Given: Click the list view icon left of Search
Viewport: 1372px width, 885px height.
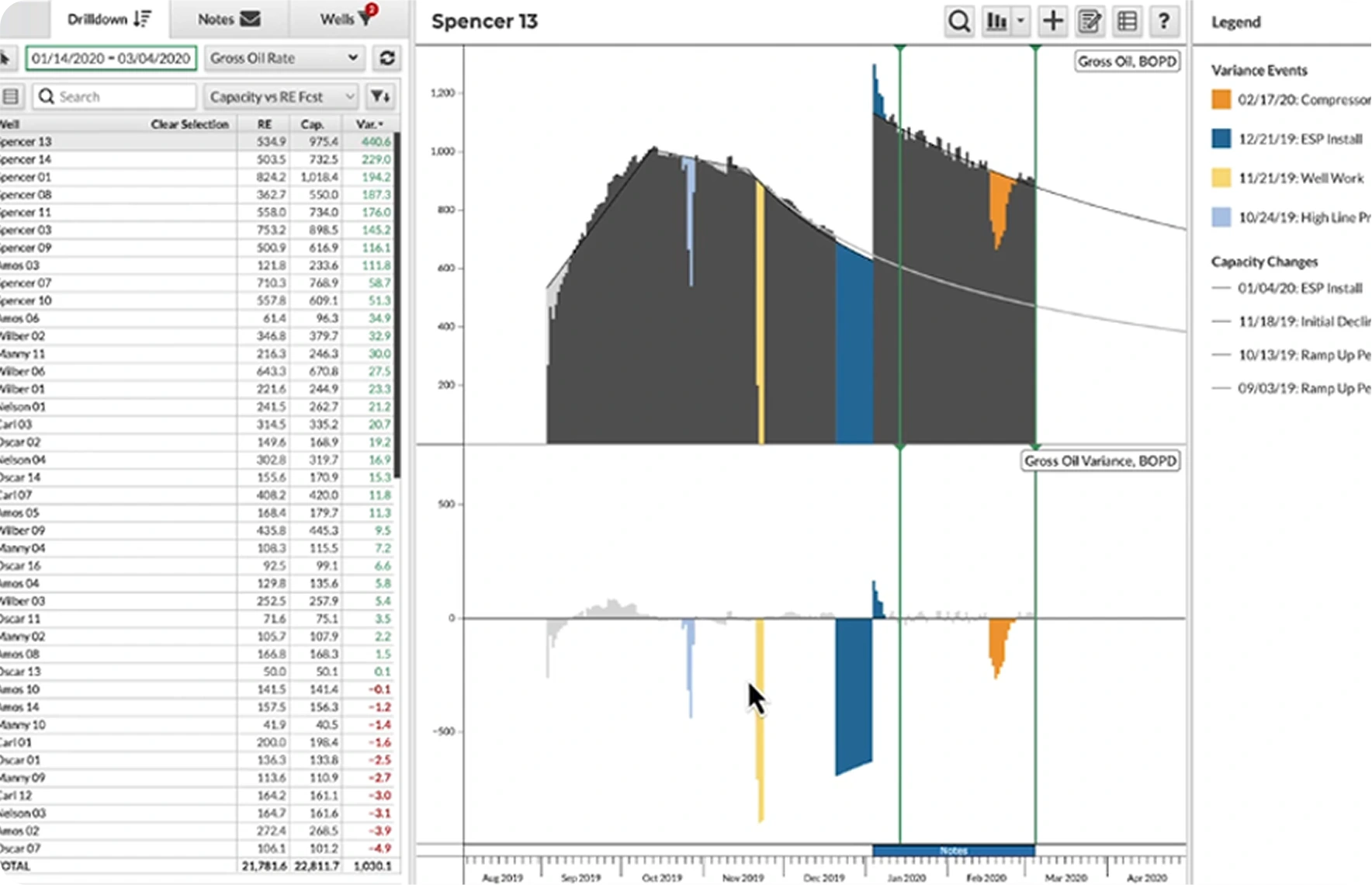Looking at the screenshot, I should 11,96.
